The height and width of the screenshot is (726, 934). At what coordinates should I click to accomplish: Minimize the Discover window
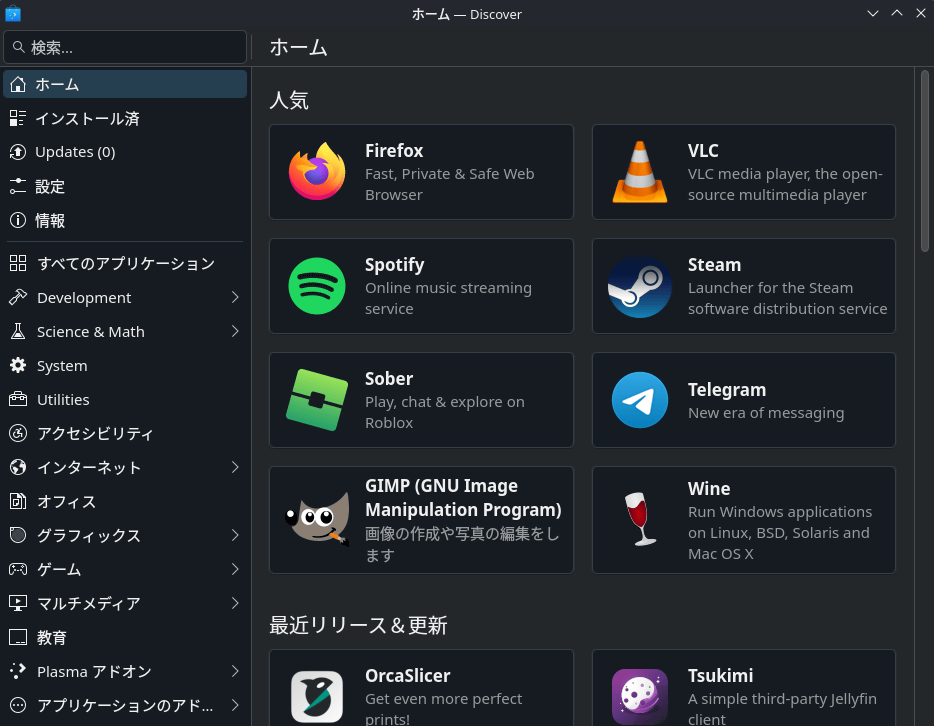coord(873,13)
